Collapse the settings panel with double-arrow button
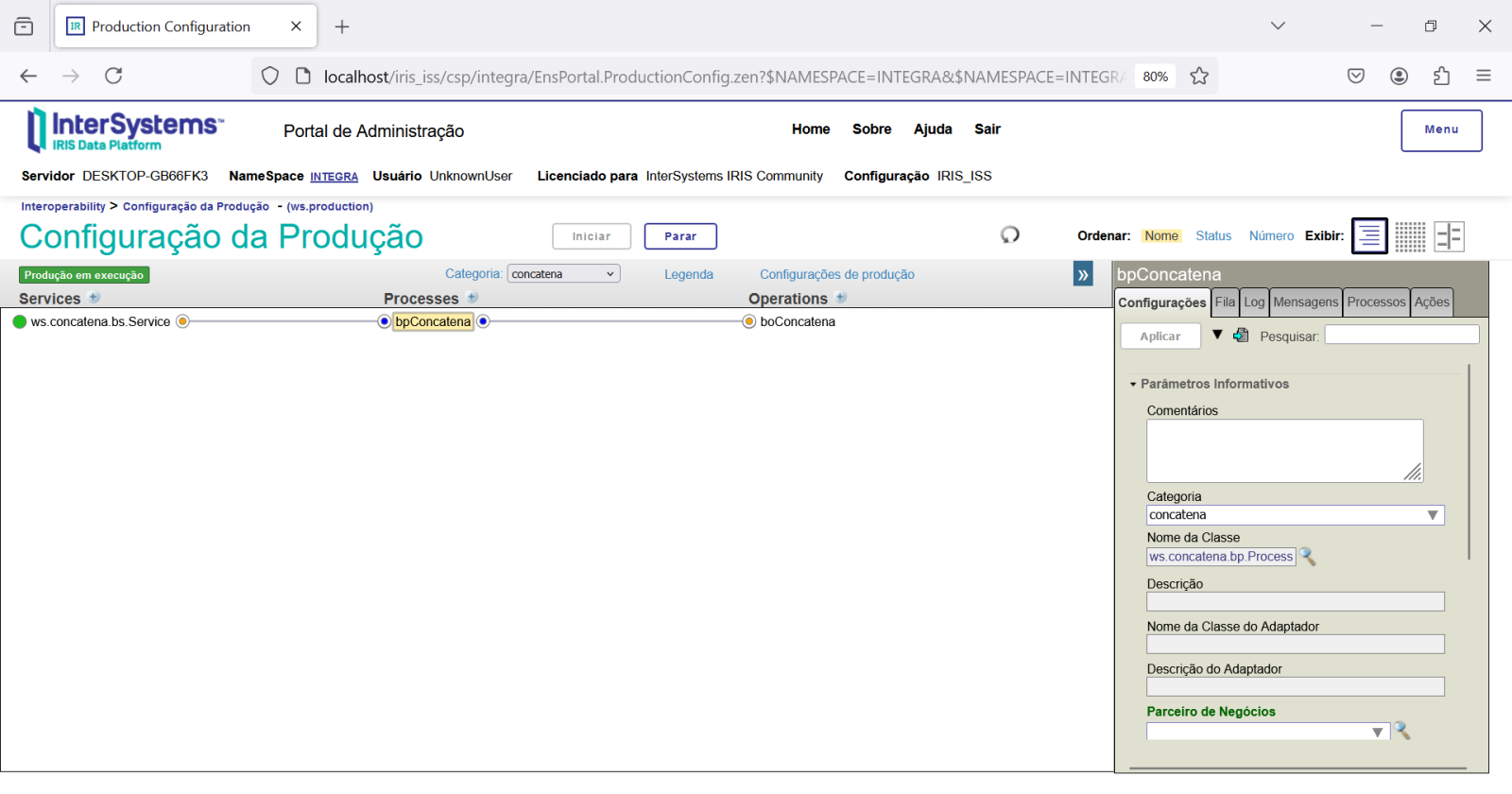This screenshot has width=1512, height=794. coord(1083,275)
